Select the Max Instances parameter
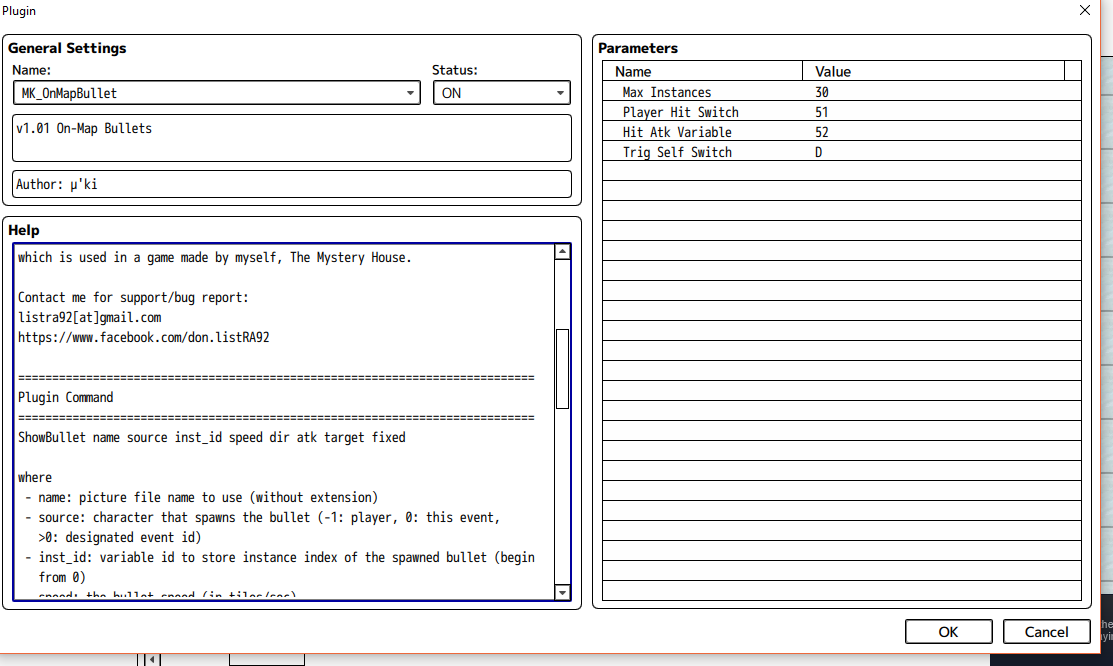 [667, 92]
